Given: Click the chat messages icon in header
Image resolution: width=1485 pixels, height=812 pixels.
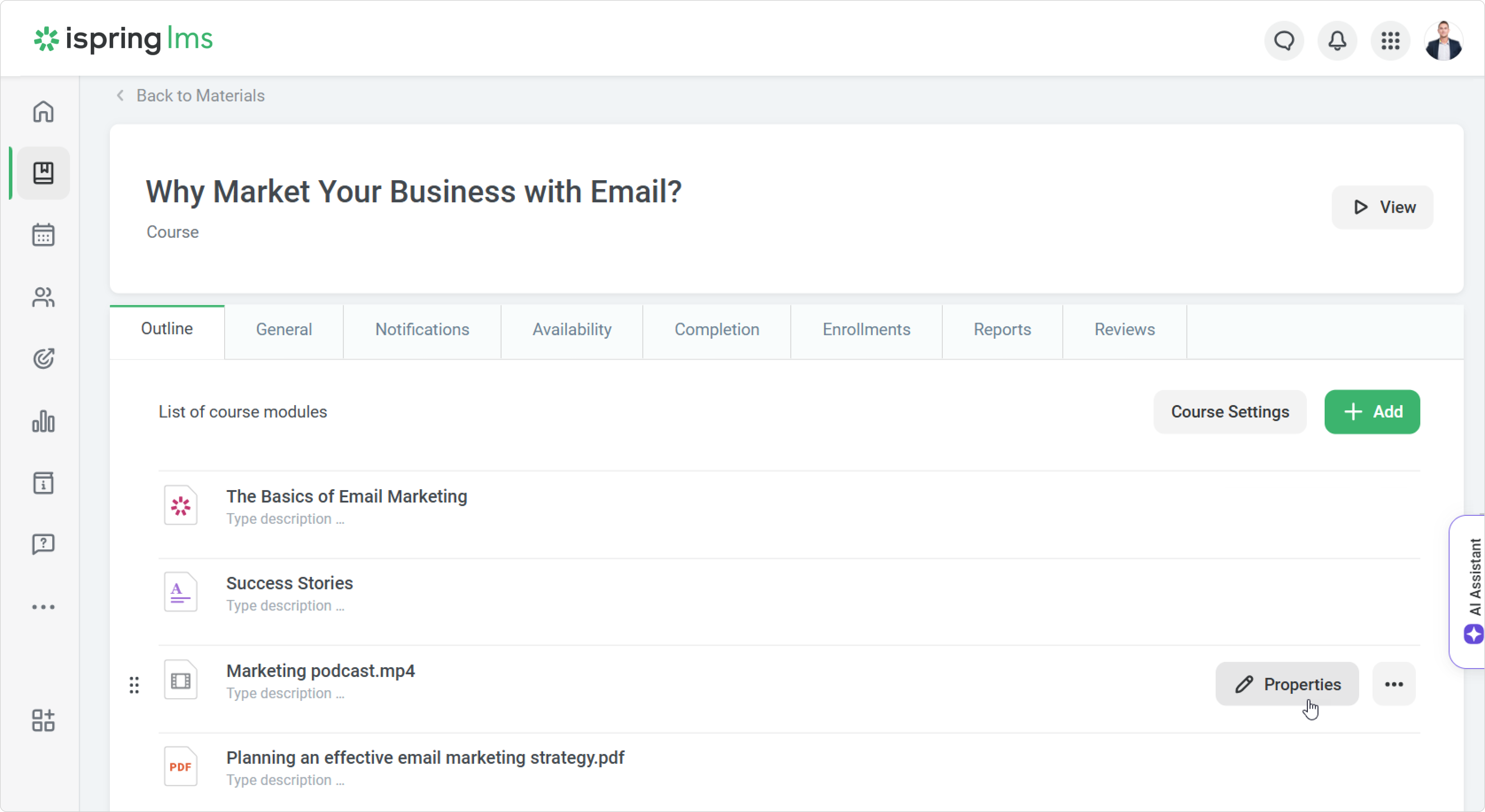Looking at the screenshot, I should (x=1284, y=40).
